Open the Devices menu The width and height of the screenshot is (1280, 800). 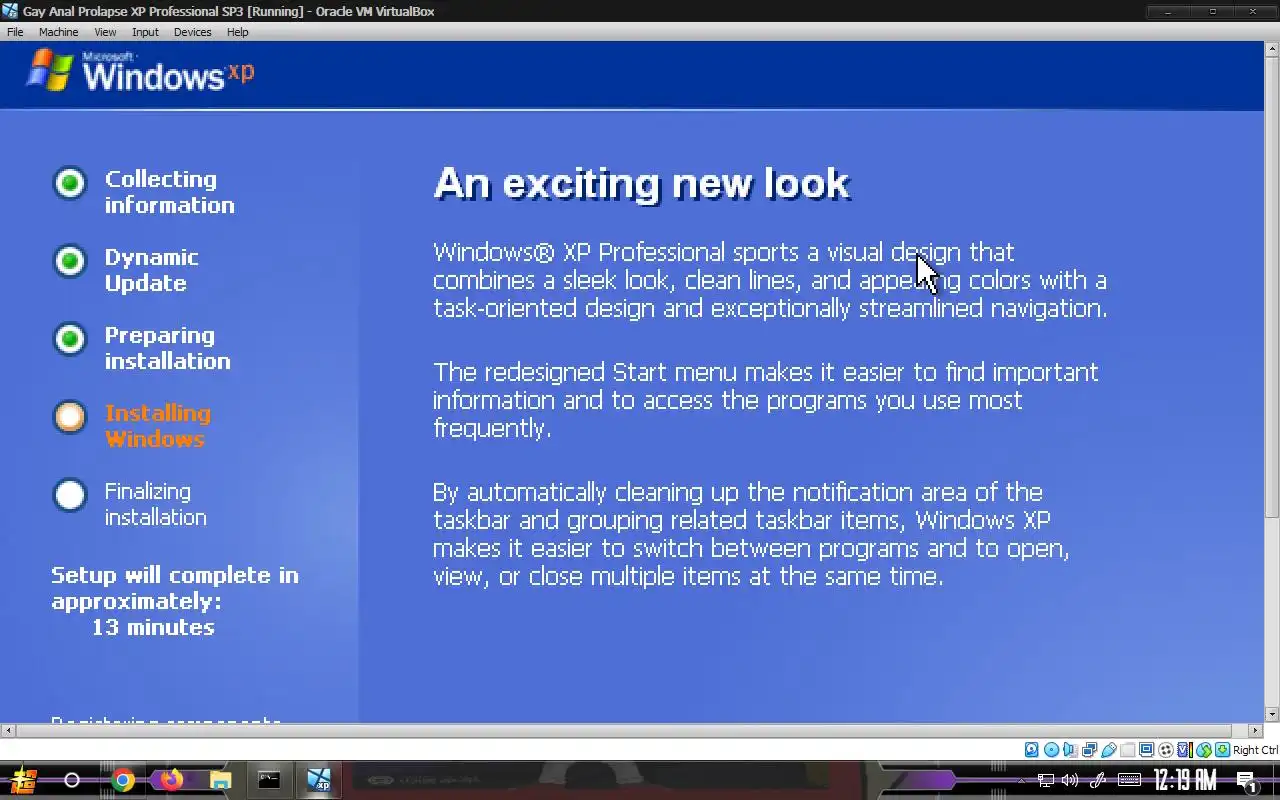192,32
